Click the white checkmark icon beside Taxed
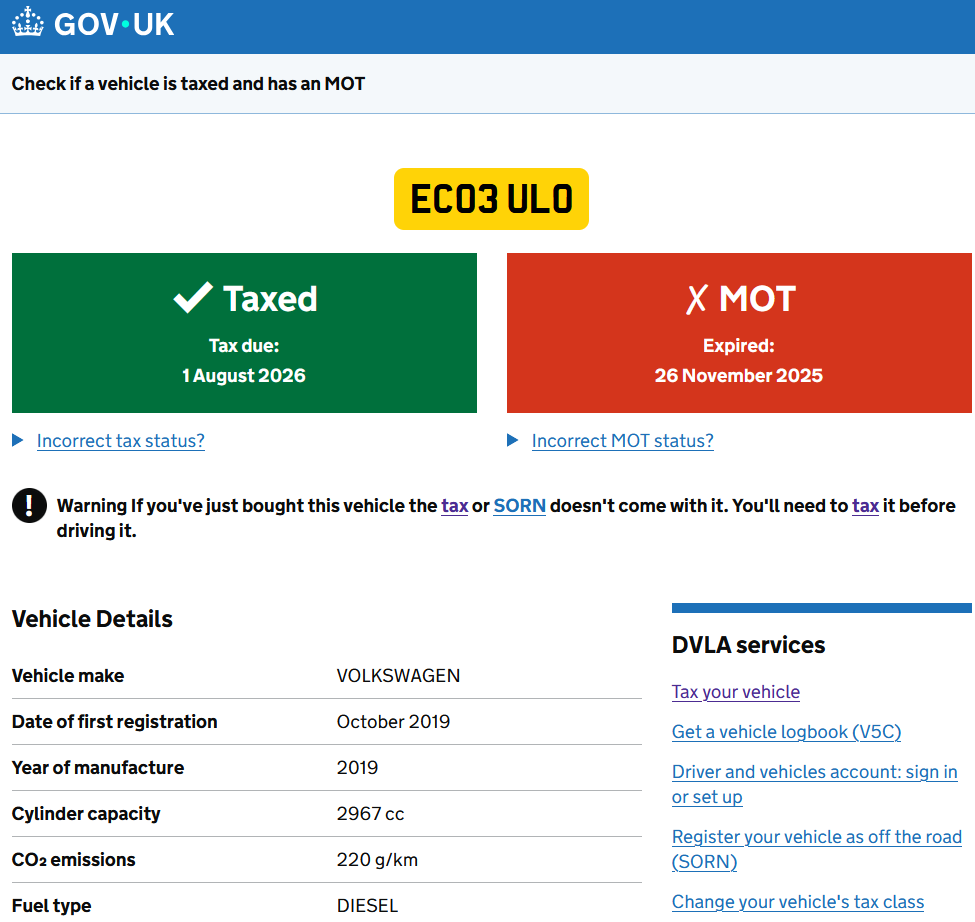This screenshot has height=922, width=975. [x=192, y=298]
